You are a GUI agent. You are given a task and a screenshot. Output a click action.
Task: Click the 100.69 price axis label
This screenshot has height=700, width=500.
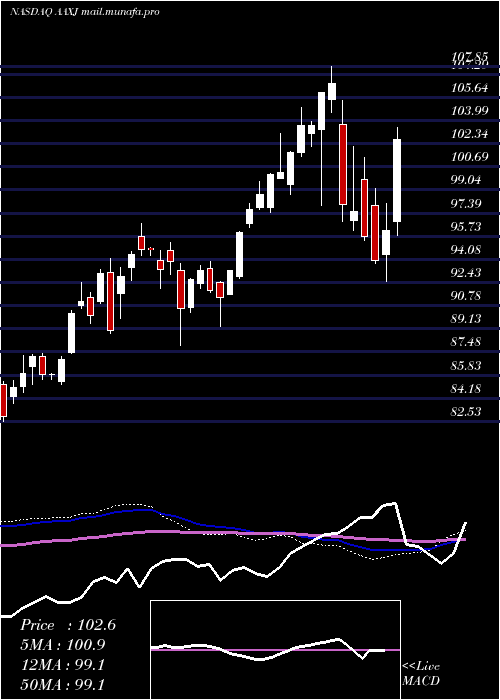coord(469,157)
